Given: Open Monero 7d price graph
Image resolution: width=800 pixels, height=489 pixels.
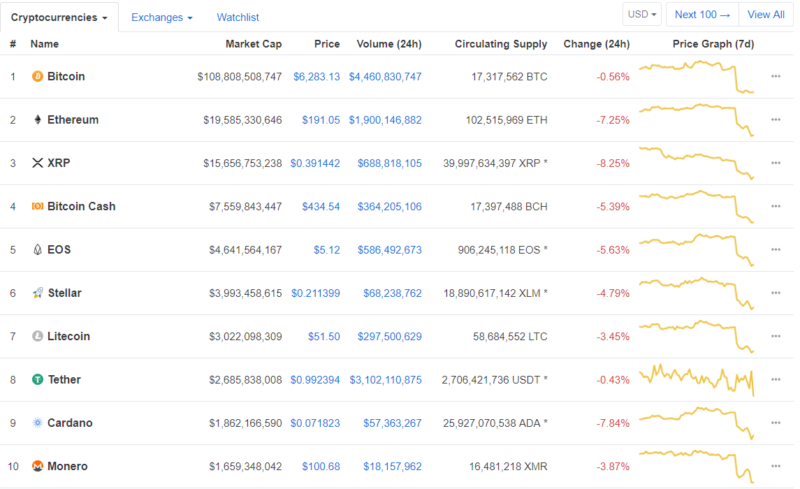Looking at the screenshot, I should coord(696,466).
